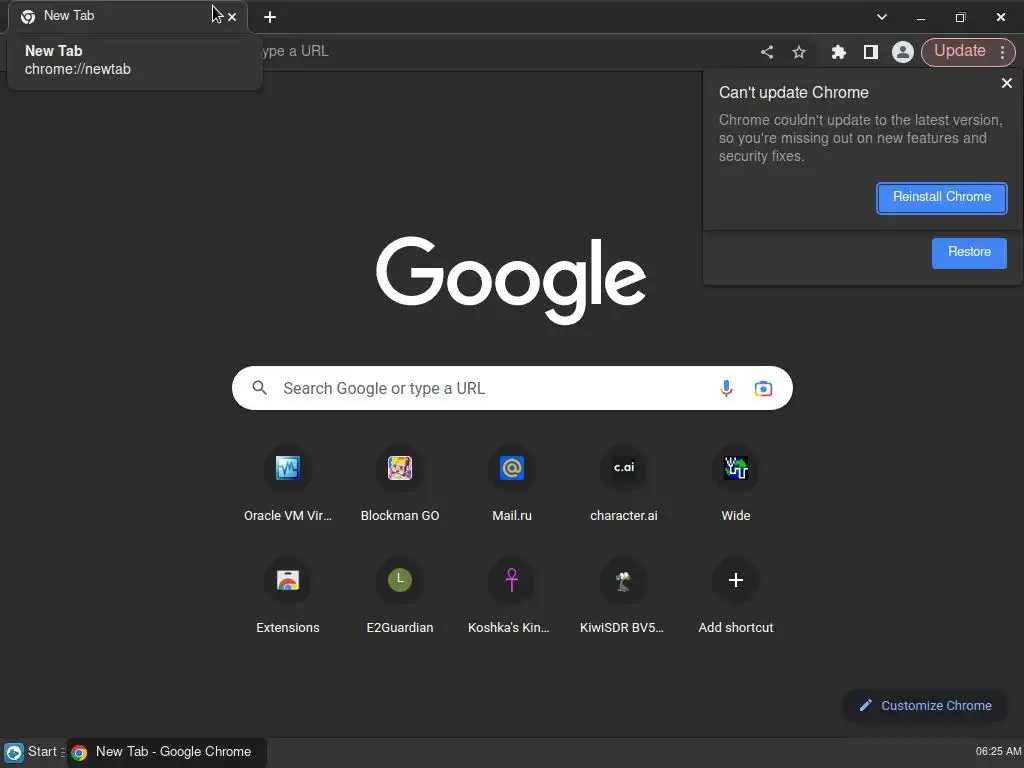This screenshot has height=768, width=1024.
Task: Click the Can't update Chrome heading
Action: (x=793, y=93)
